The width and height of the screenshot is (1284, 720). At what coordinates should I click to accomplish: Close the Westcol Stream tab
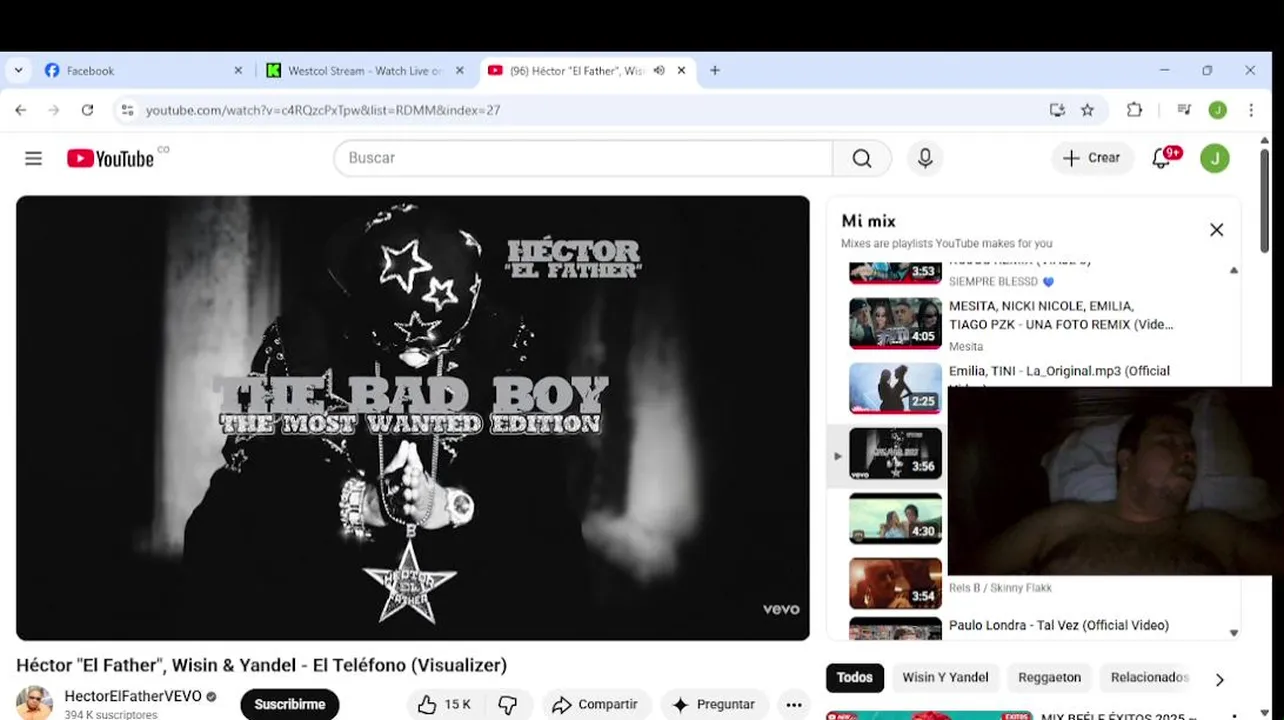460,71
